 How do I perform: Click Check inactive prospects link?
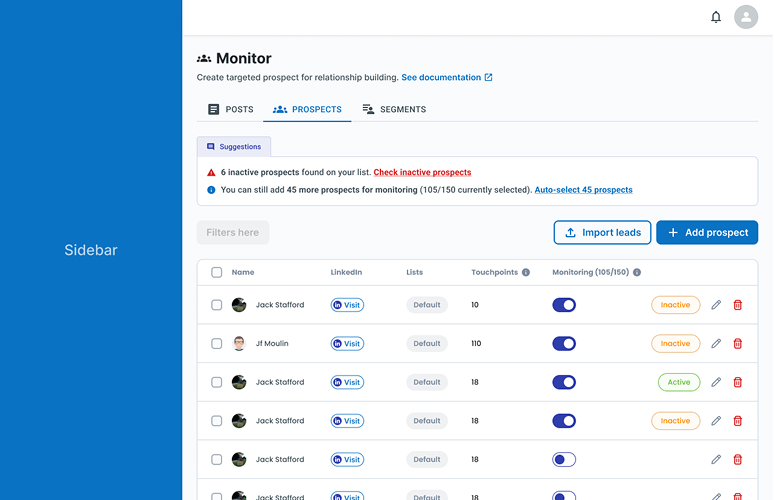(x=422, y=172)
